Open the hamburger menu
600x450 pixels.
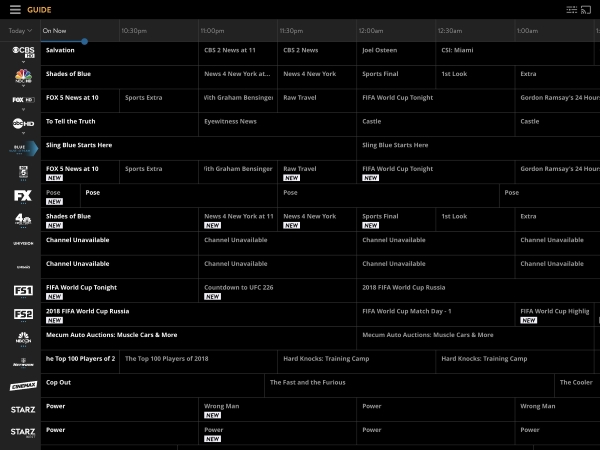tap(14, 9)
